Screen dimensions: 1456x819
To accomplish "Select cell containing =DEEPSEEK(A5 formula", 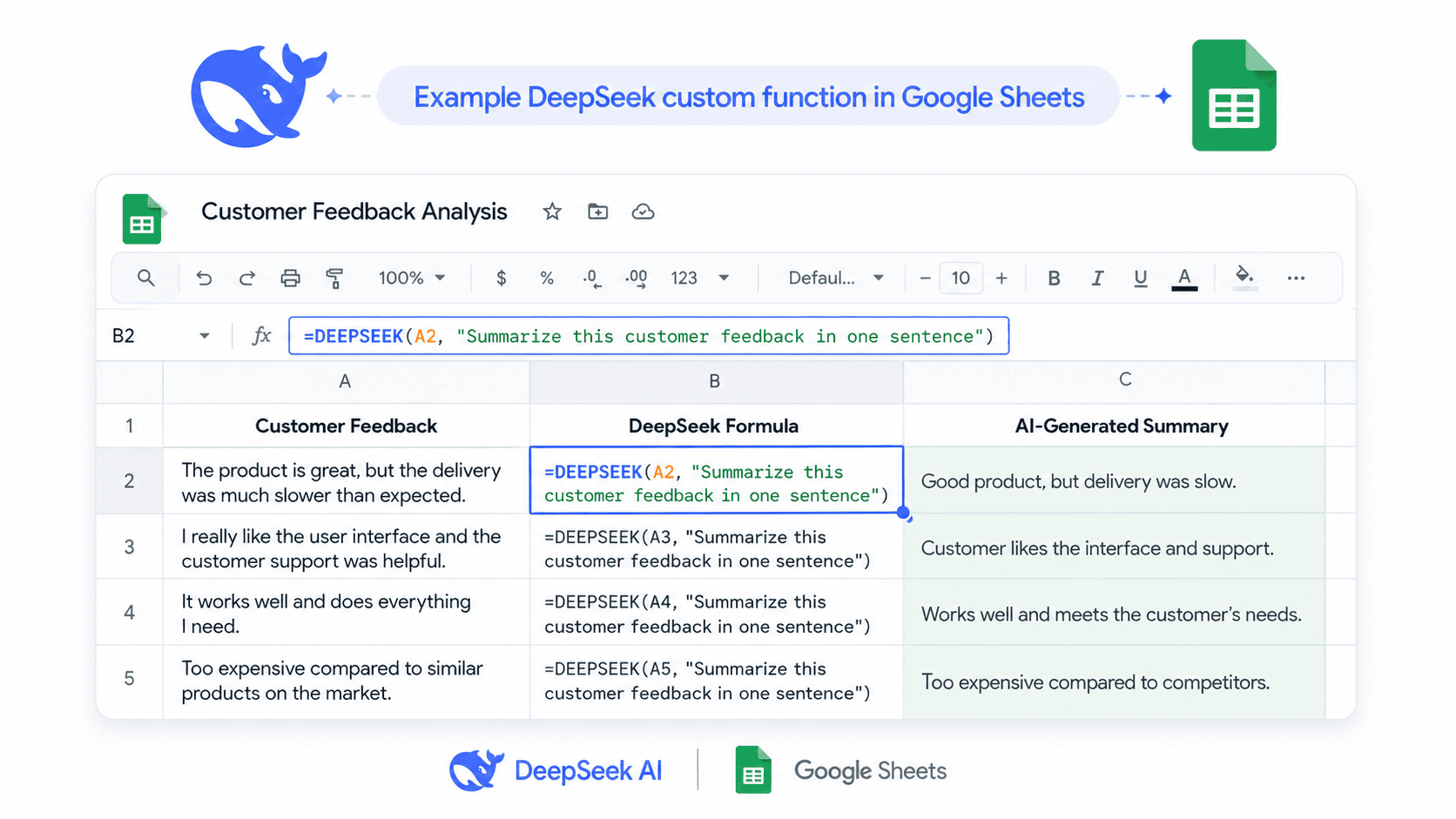I will pyautogui.click(x=716, y=681).
